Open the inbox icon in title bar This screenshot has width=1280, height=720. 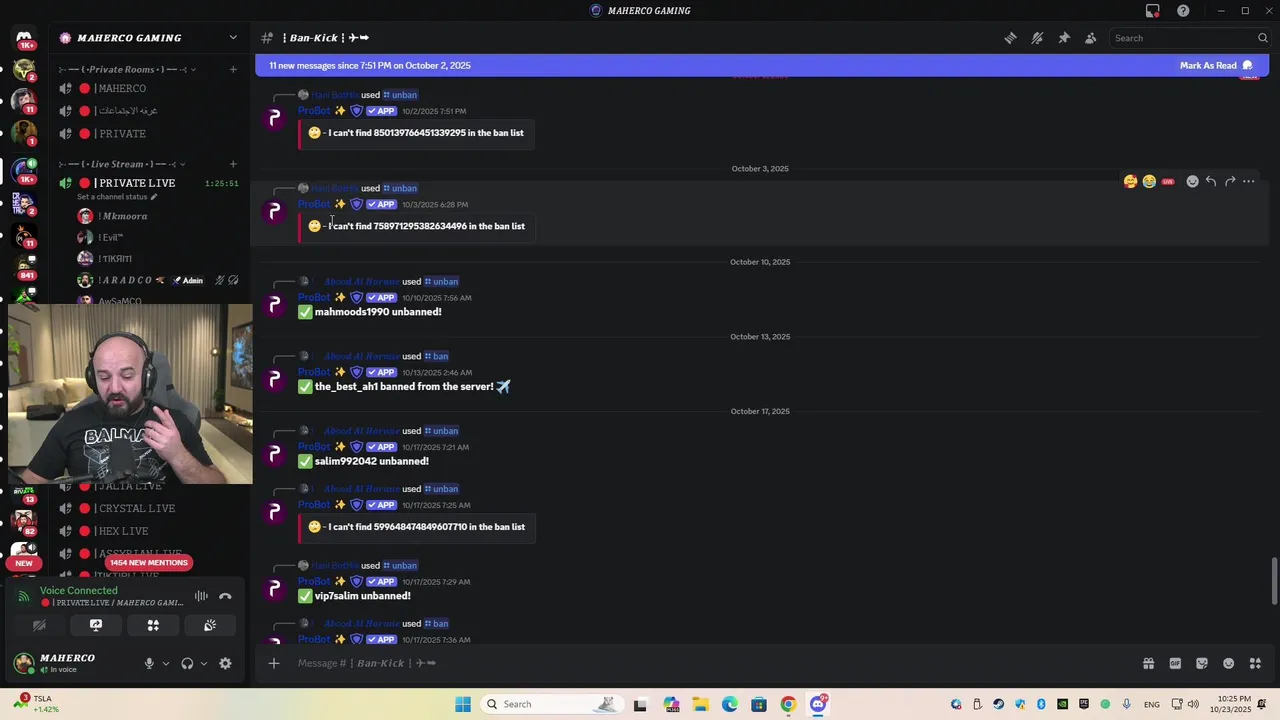1153,11
